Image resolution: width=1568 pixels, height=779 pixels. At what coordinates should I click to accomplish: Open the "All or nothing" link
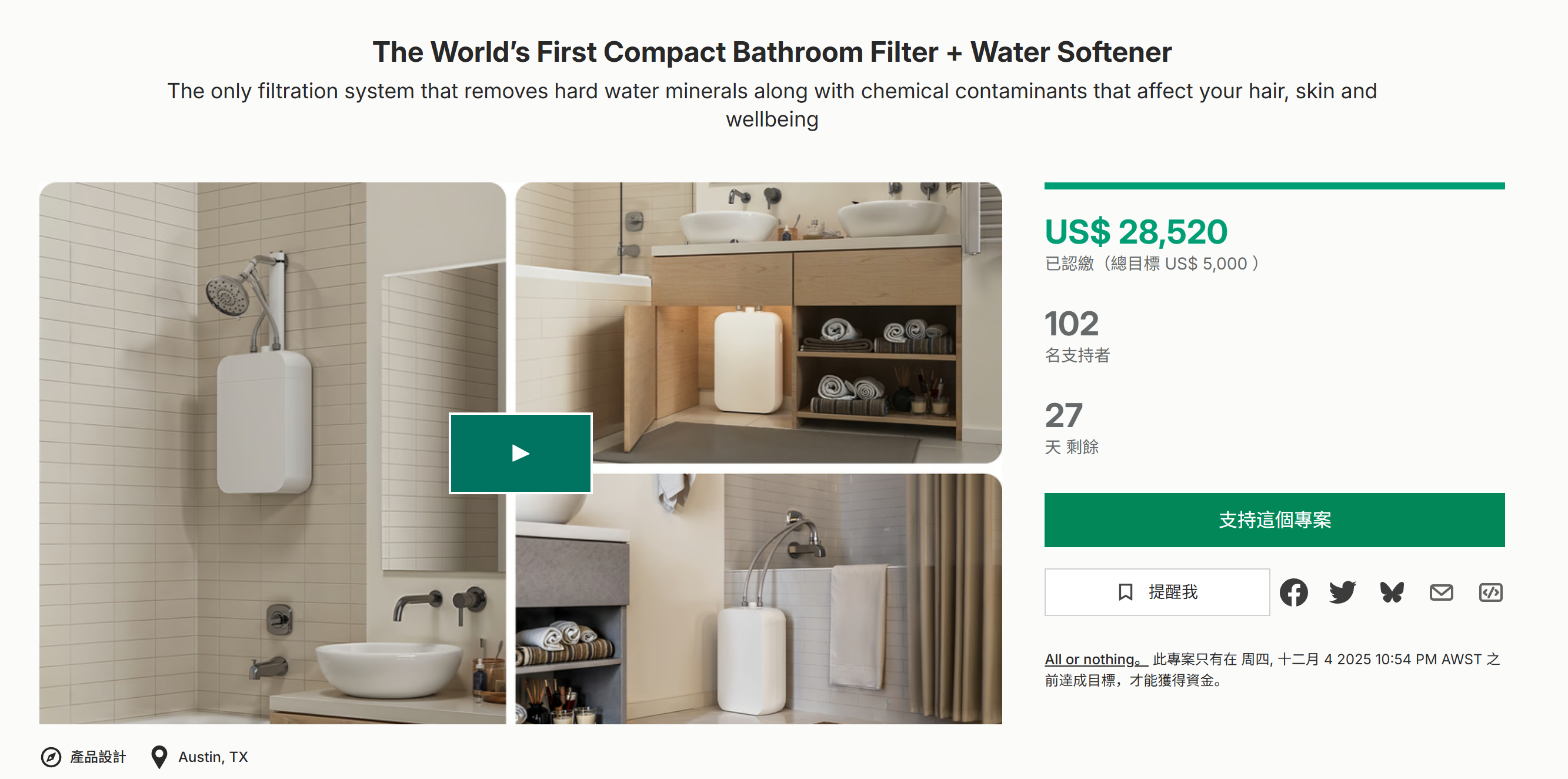[x=1095, y=660]
